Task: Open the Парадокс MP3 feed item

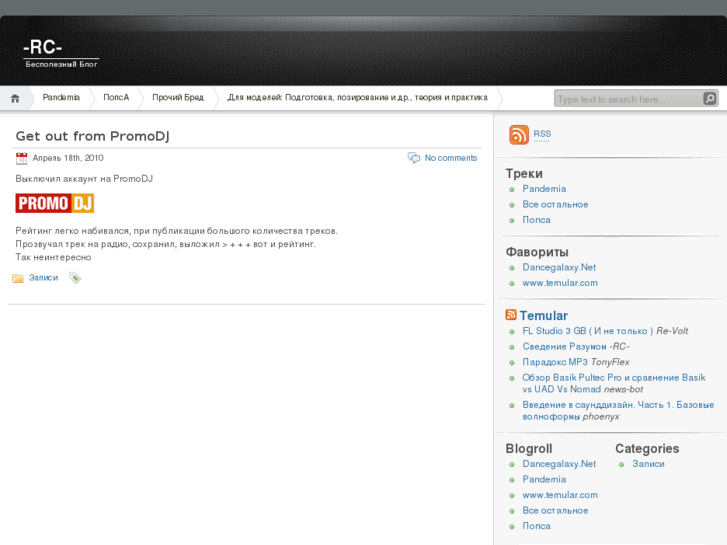Action: coord(555,362)
